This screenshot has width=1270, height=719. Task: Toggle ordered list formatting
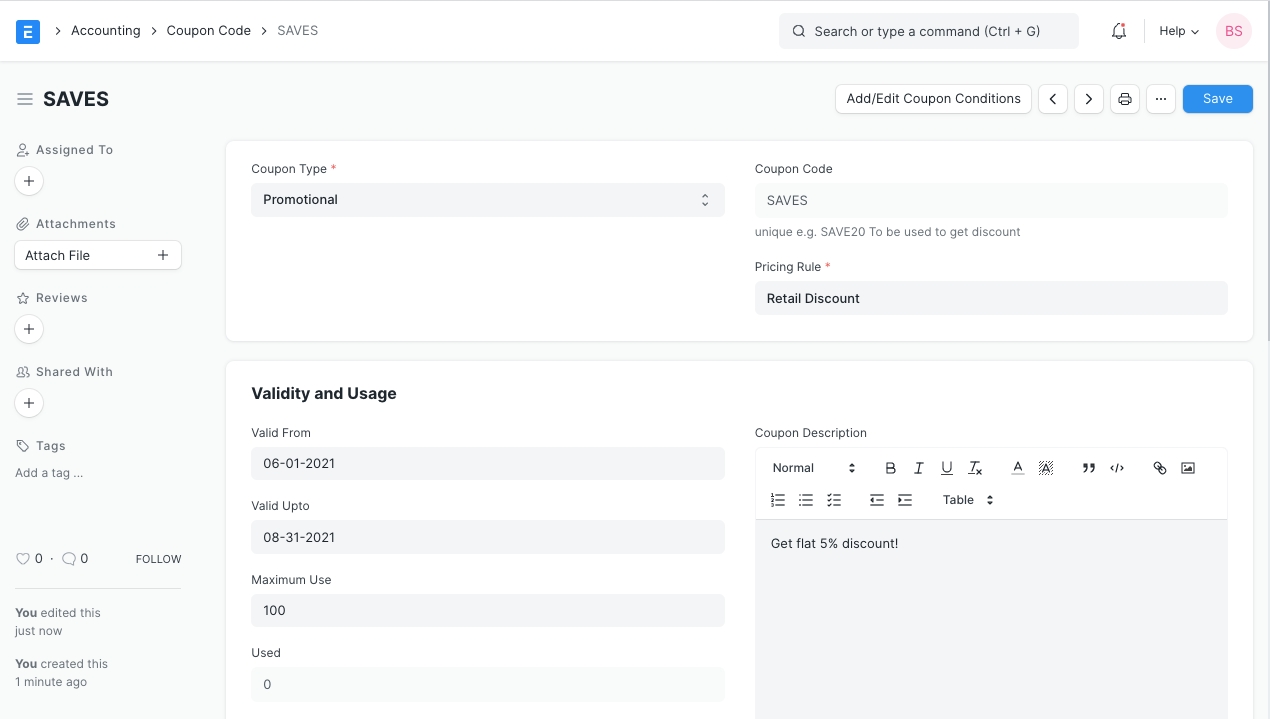click(778, 500)
